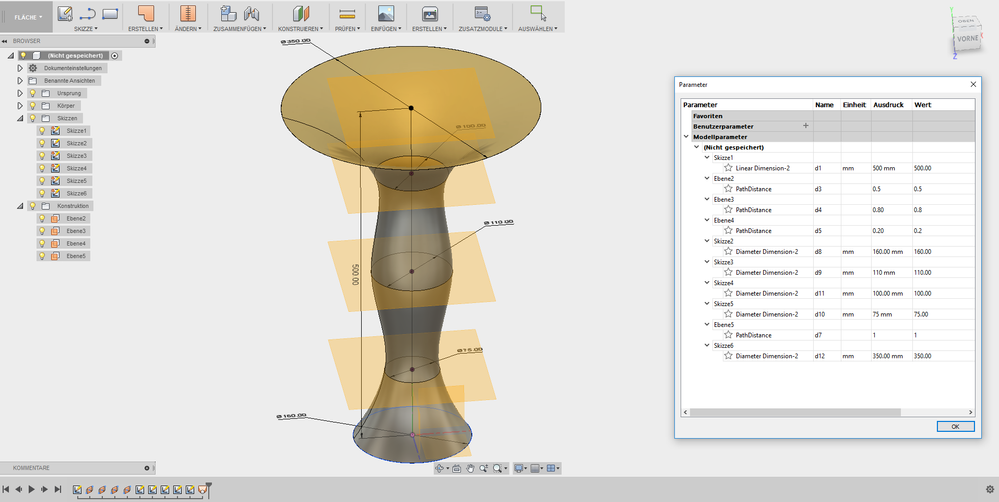Toggle visibility bulb for Skizze3

point(42,155)
